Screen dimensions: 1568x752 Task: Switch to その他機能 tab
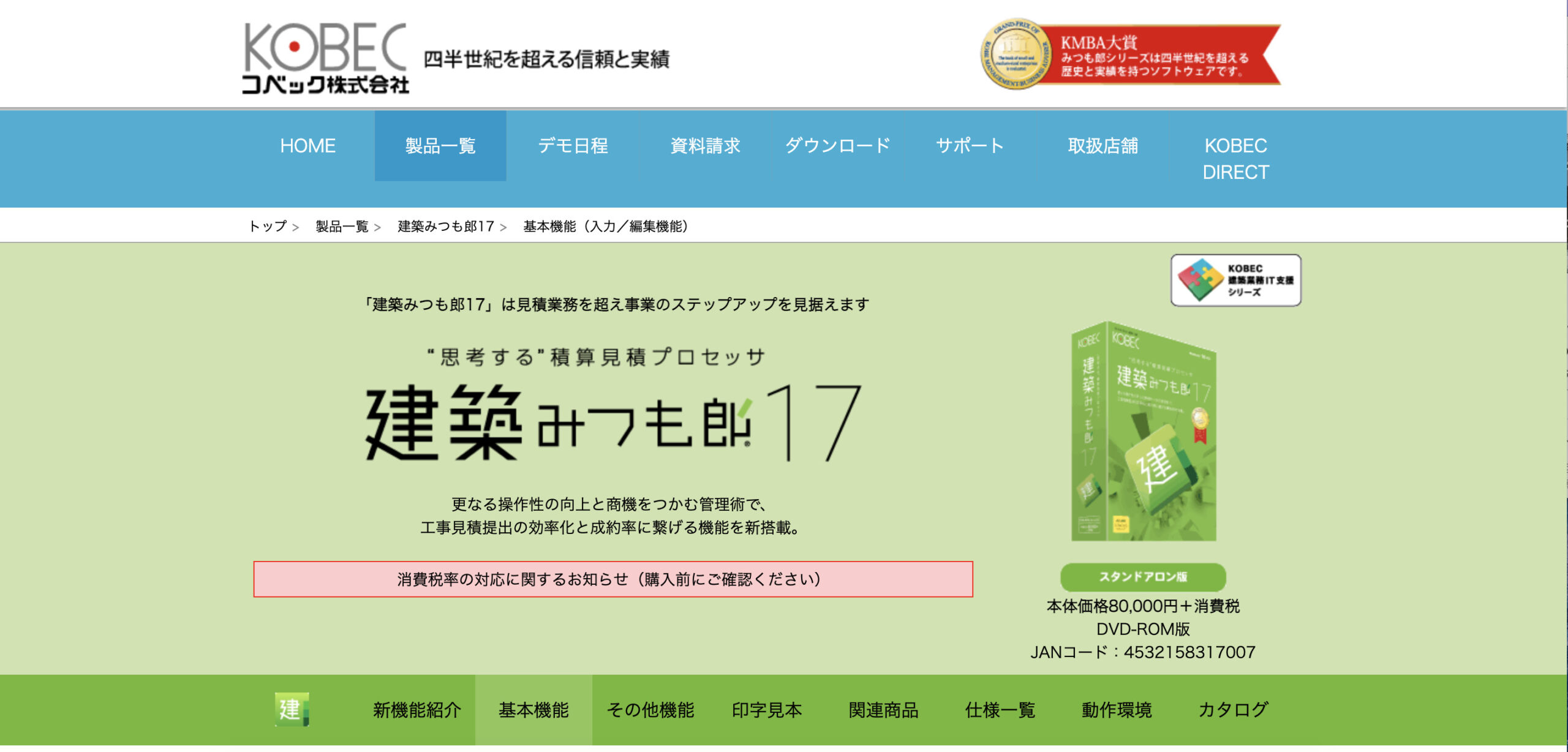(650, 710)
